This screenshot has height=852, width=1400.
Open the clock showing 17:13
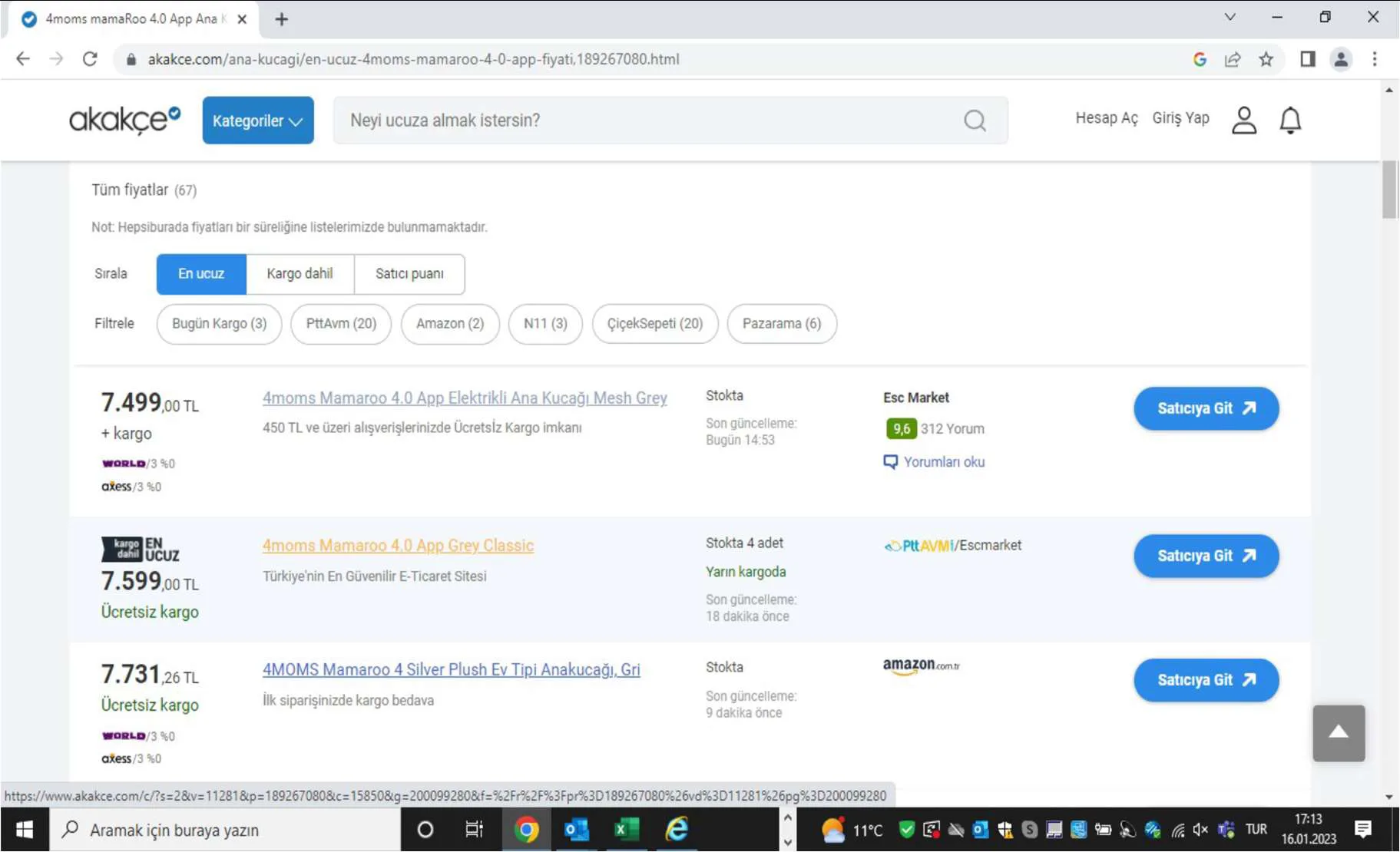pos(1309,830)
